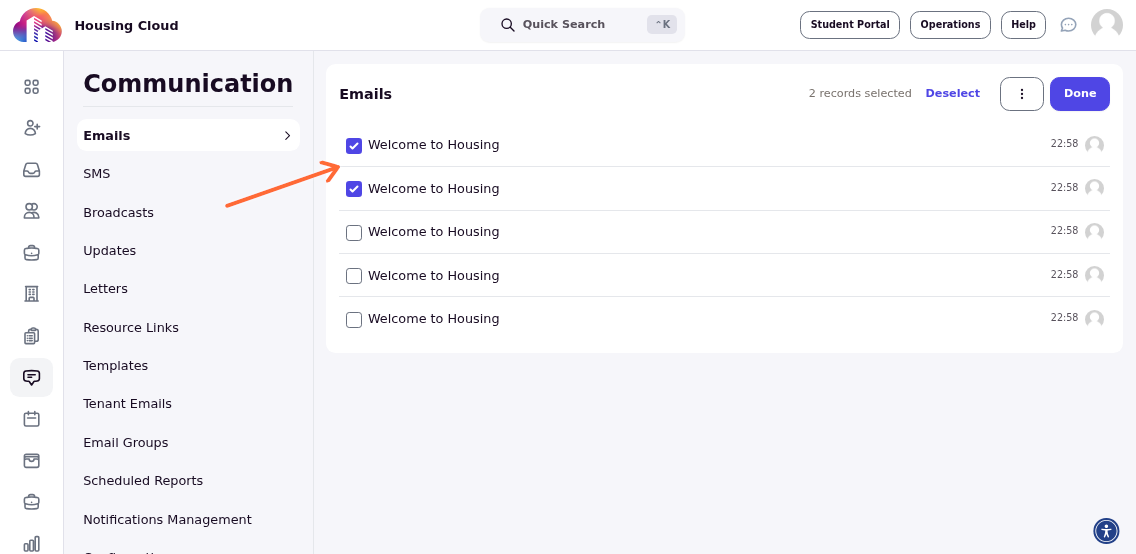Viewport: 1136px width, 554px height.
Task: Open the bar chart reports icon
Action: 31,544
